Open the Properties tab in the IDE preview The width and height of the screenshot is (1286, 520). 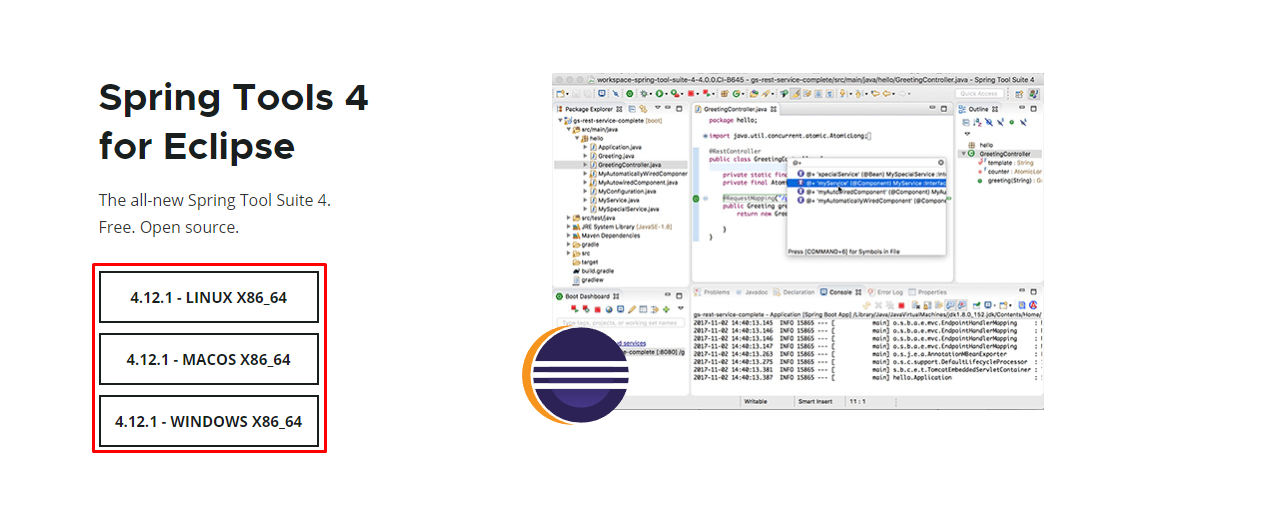tap(927, 292)
